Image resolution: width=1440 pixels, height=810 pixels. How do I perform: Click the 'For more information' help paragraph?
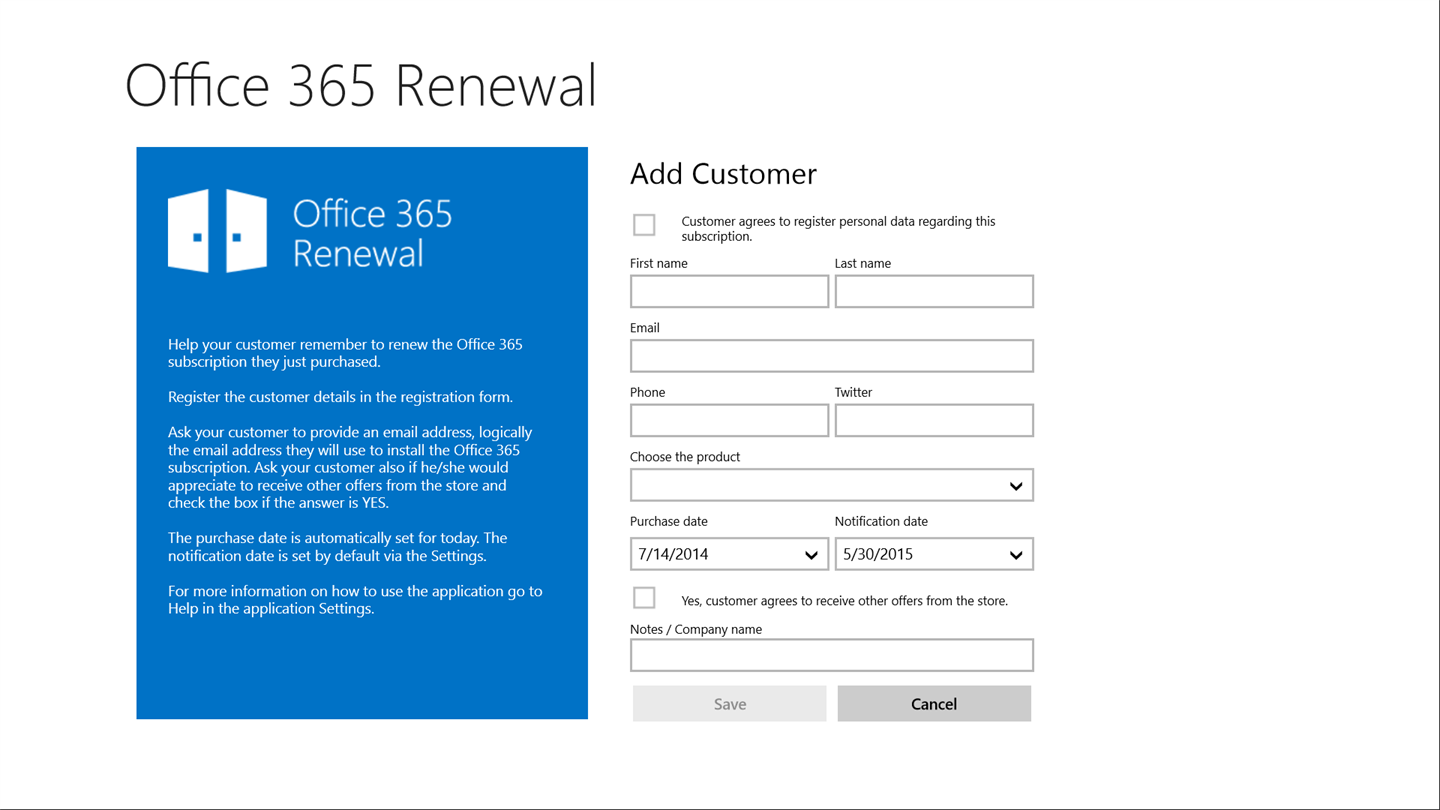click(x=355, y=600)
